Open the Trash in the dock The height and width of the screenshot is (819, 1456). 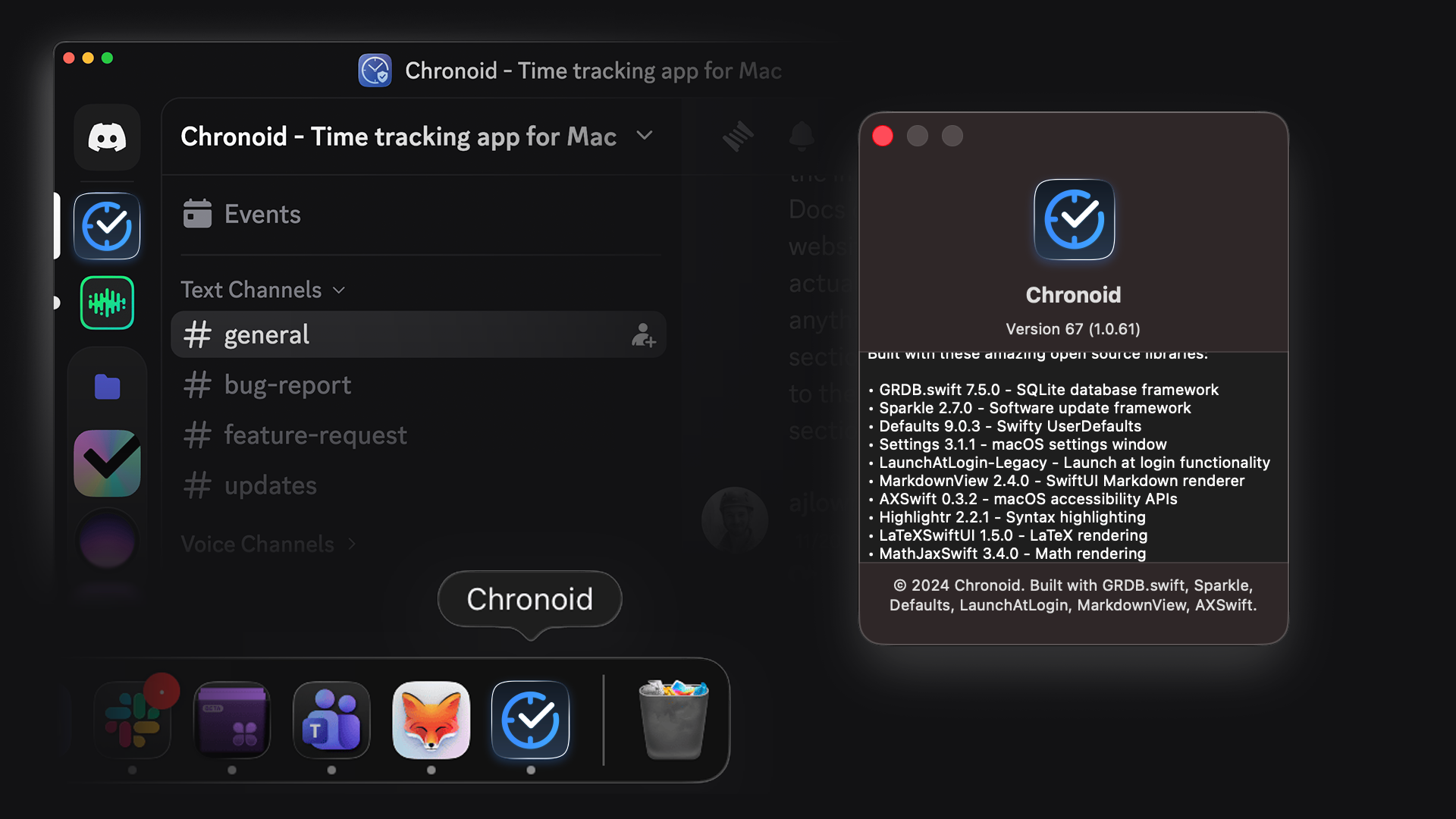click(673, 720)
